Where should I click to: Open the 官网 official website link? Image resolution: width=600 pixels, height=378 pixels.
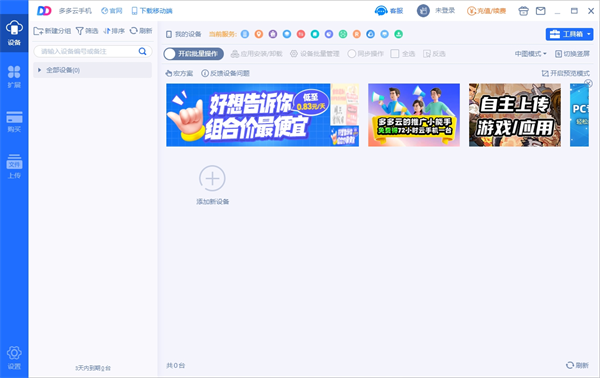[x=111, y=11]
